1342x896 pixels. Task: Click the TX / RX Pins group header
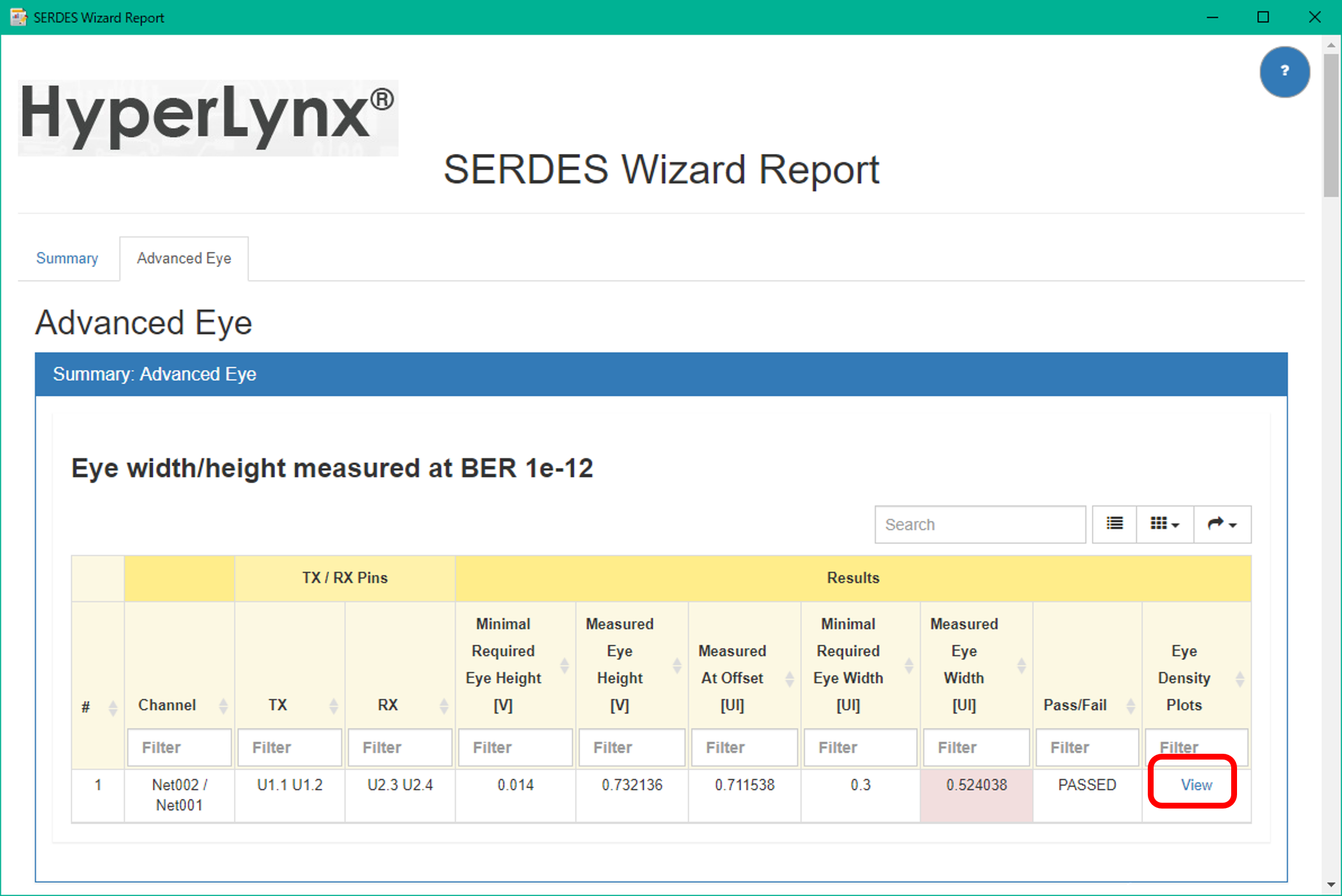click(345, 578)
